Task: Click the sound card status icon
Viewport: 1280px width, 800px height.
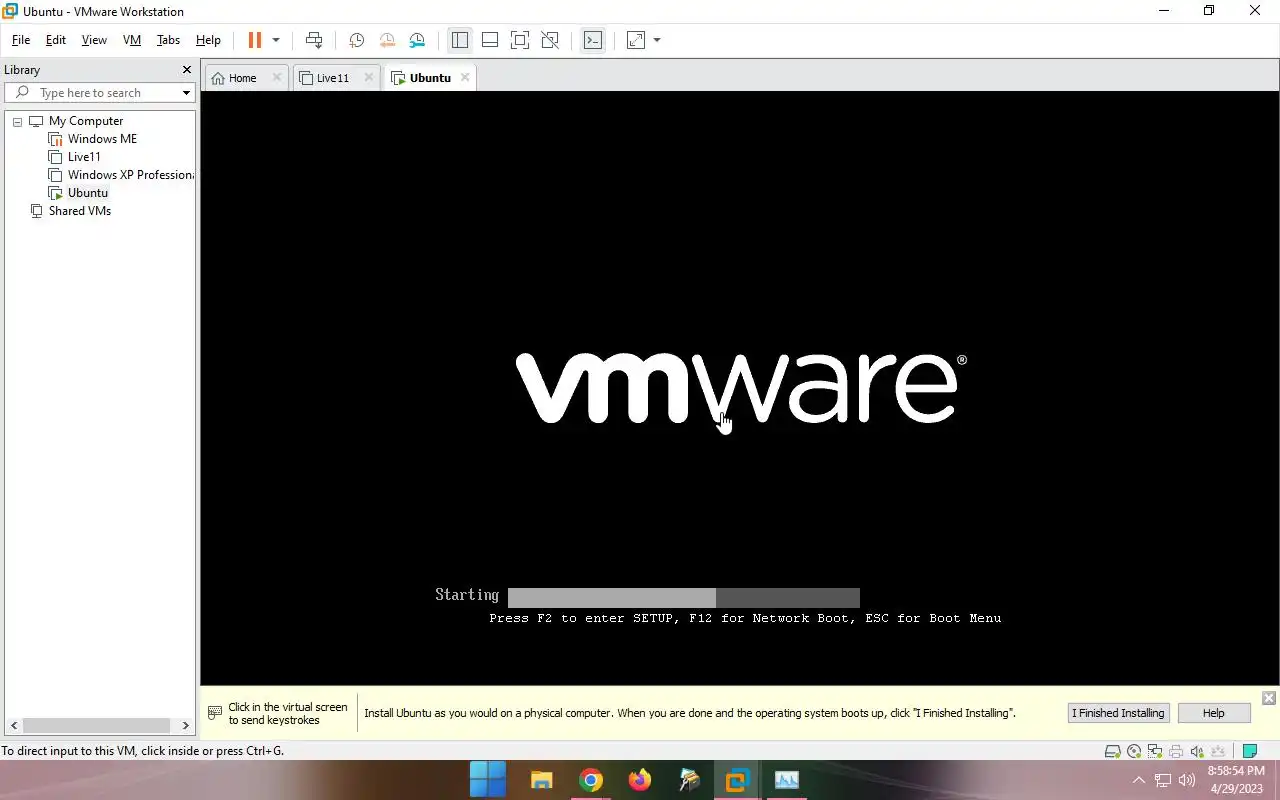Action: (x=1197, y=751)
